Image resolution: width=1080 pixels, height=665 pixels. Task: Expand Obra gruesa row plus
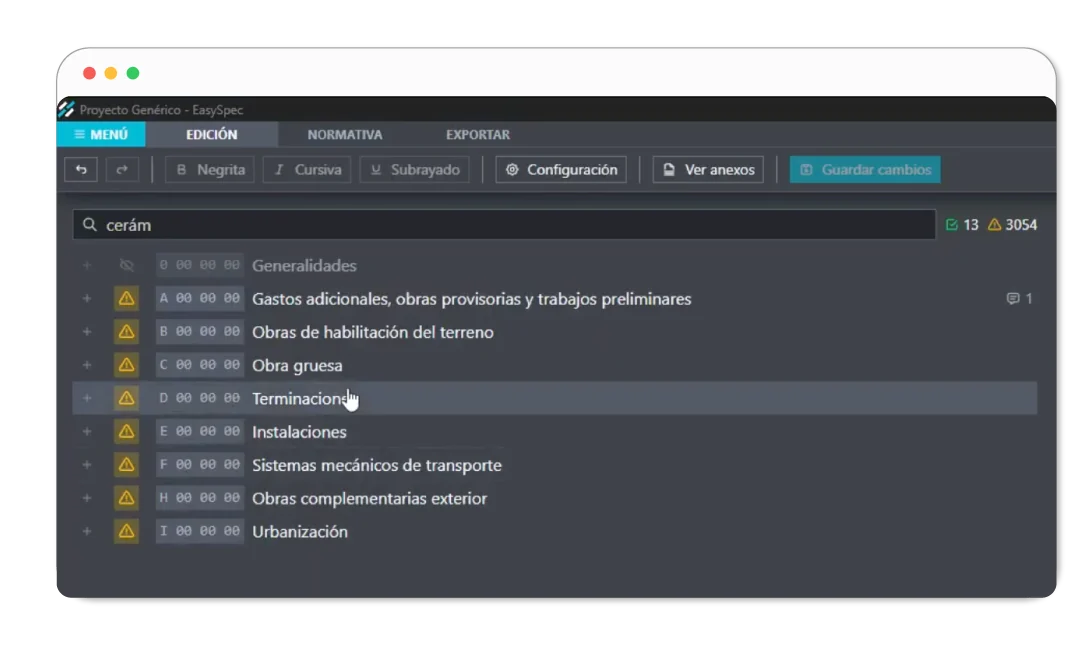tap(87, 365)
